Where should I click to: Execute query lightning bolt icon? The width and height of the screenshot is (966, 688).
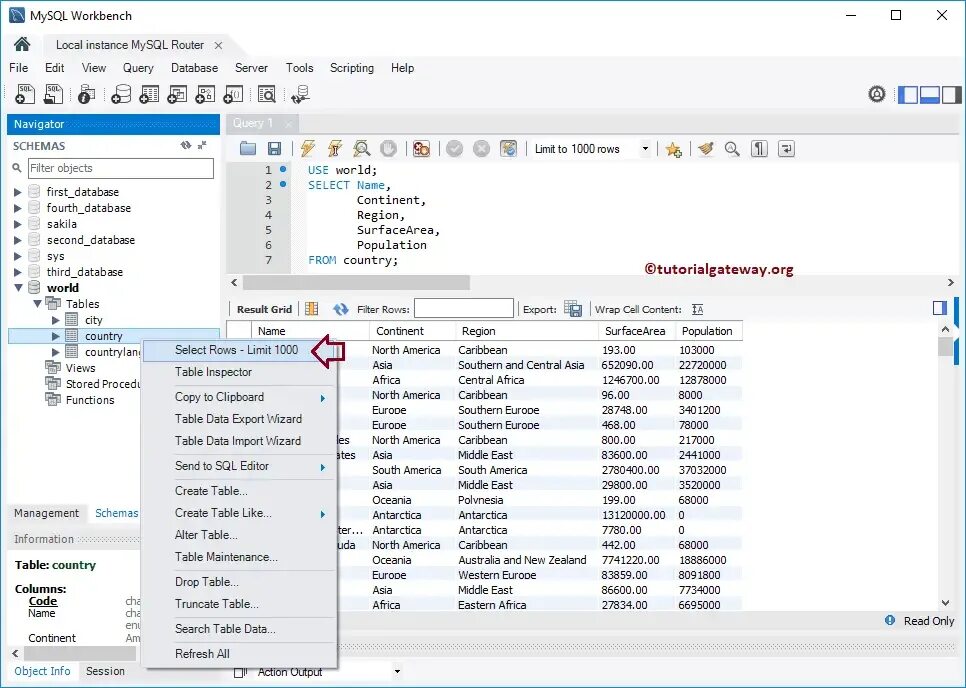tap(307, 148)
